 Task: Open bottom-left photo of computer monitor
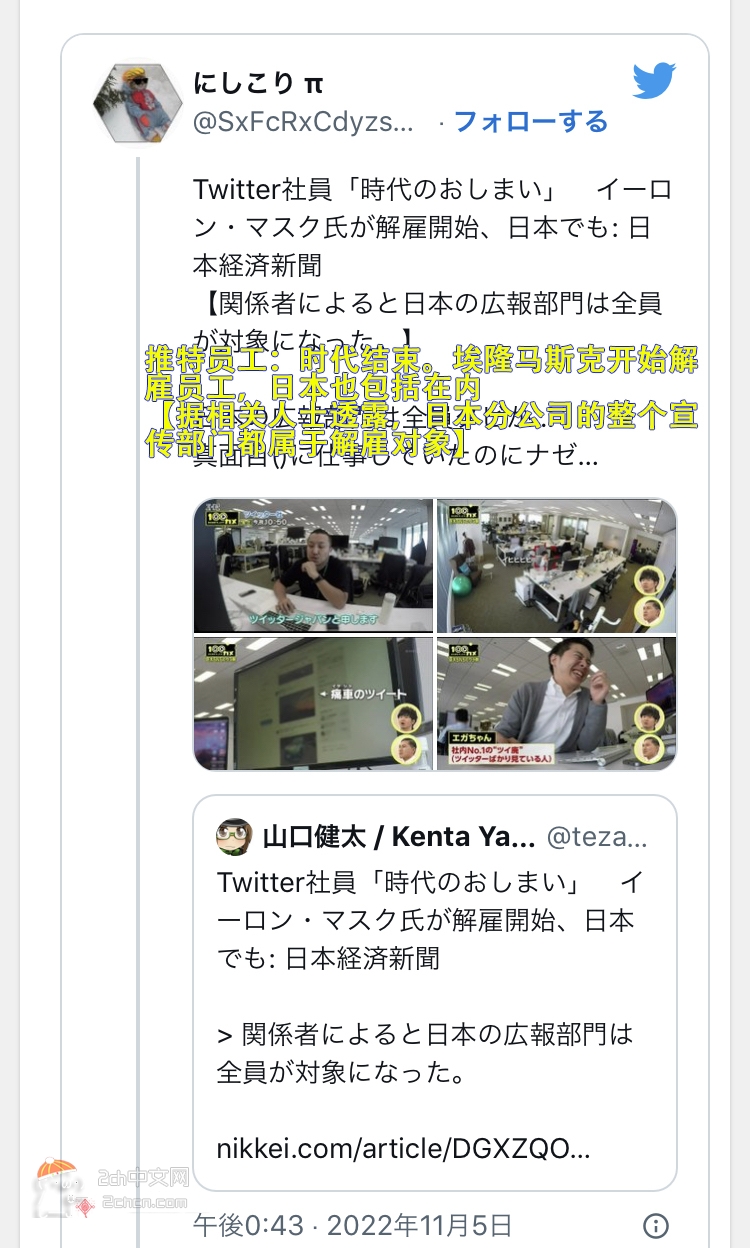click(x=313, y=703)
